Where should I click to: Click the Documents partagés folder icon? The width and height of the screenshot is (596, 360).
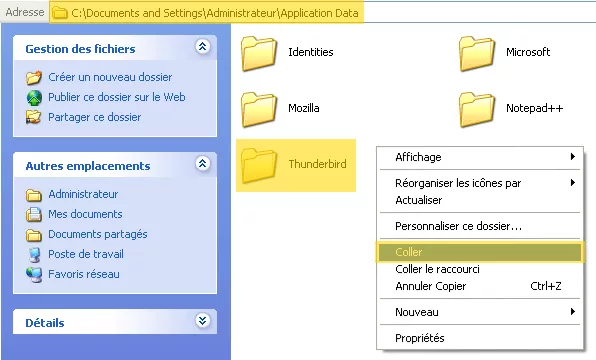[x=34, y=235]
